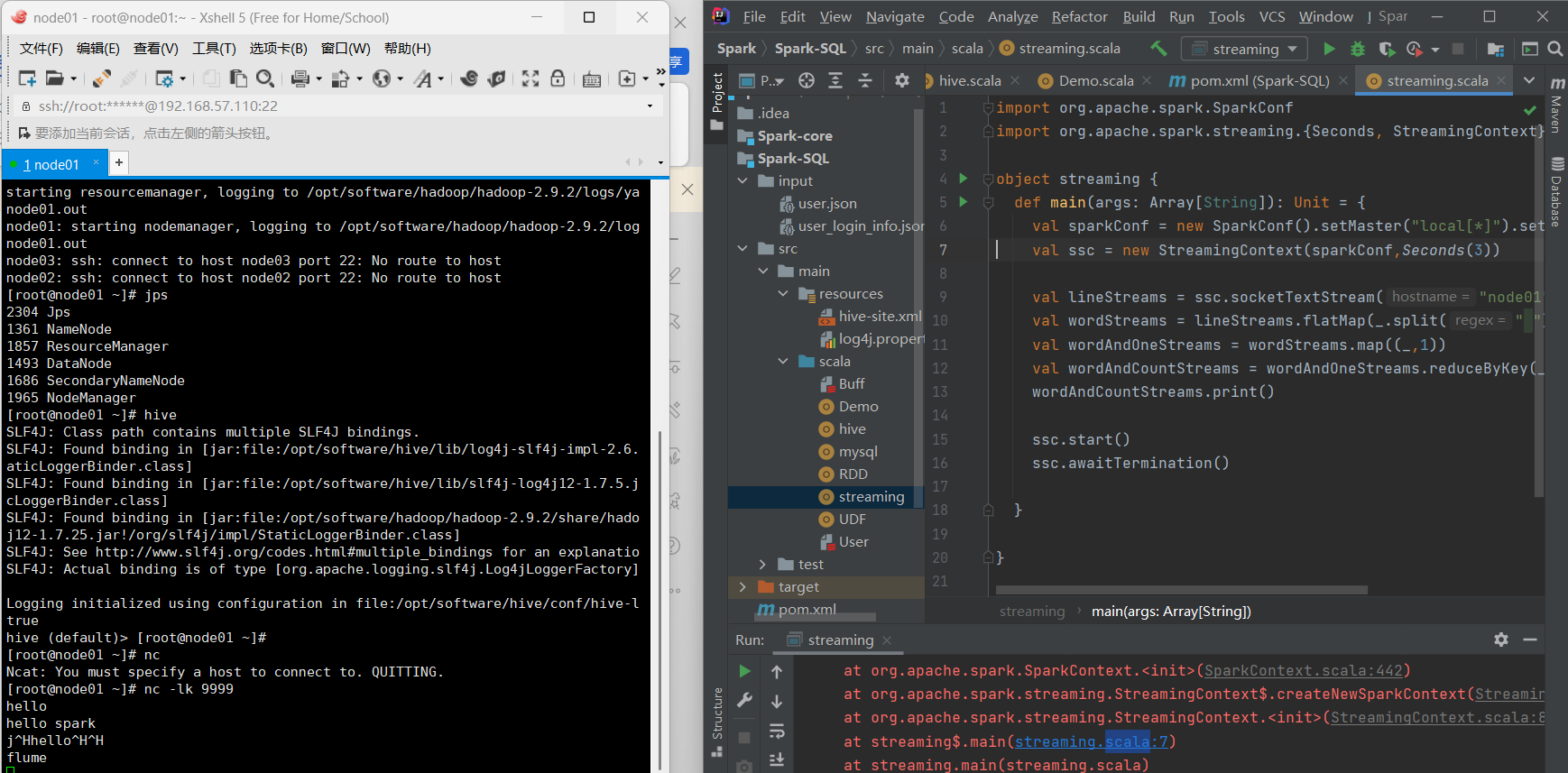
Task: Click the Find magnifier icon in Xshell
Action: tap(265, 79)
